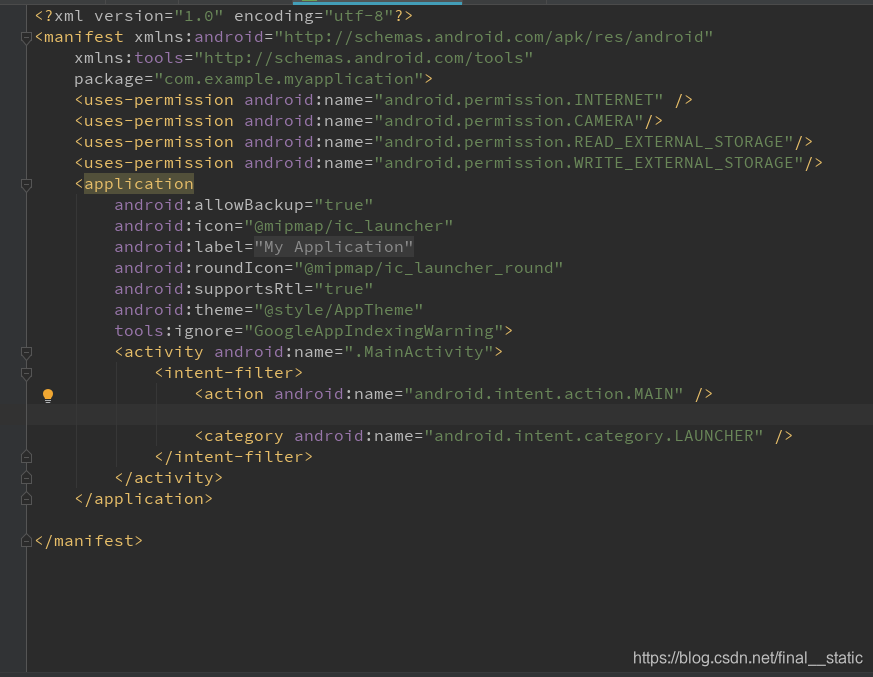Screen dimensions: 873x677
Task: Click the closing </manifest> tag
Action: tap(89, 541)
